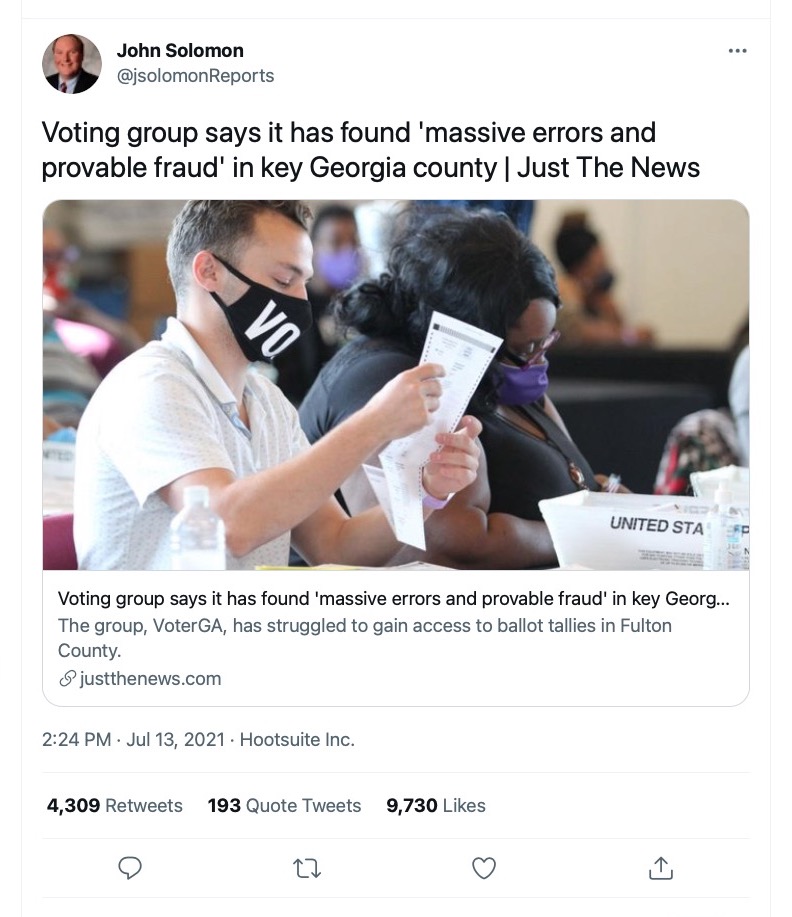This screenshot has height=917, width=792.
Task: Open the ballot counting article image
Action: (x=396, y=385)
